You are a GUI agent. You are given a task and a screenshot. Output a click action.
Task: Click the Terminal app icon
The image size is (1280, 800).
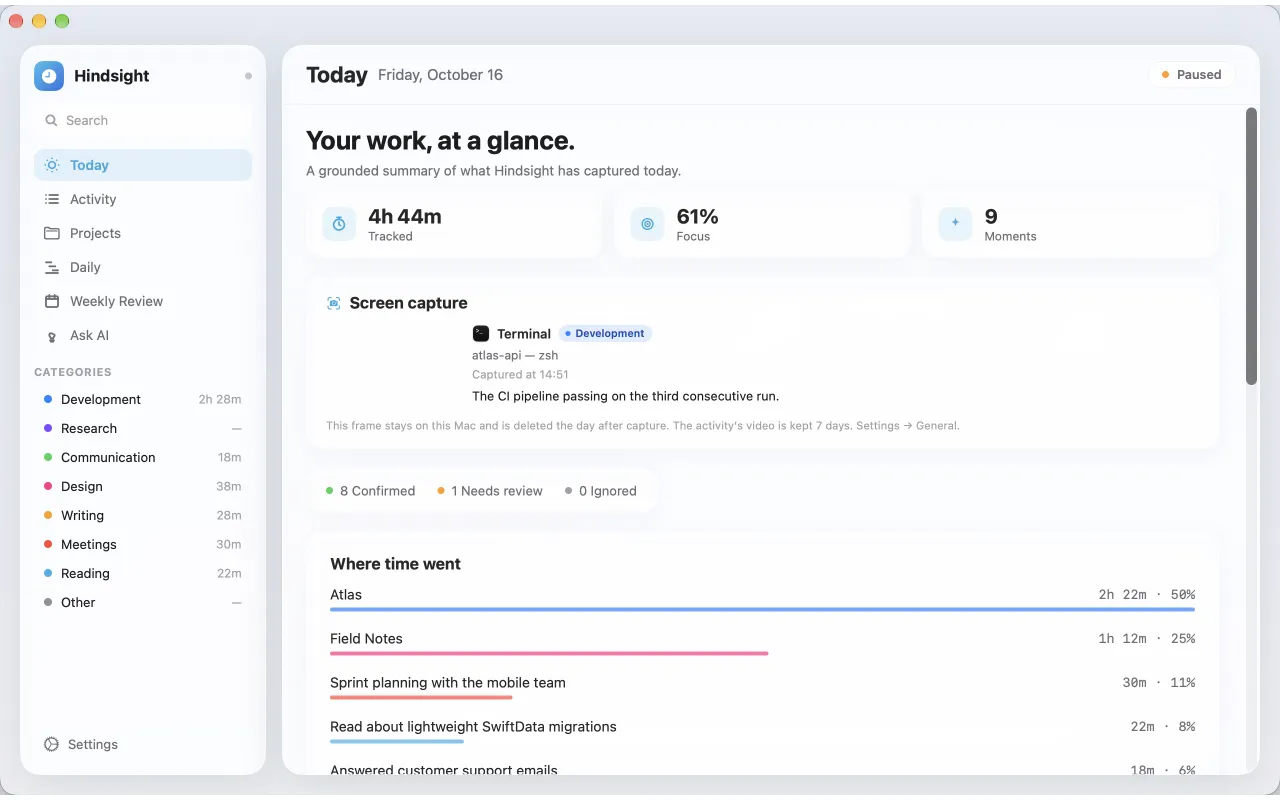481,334
